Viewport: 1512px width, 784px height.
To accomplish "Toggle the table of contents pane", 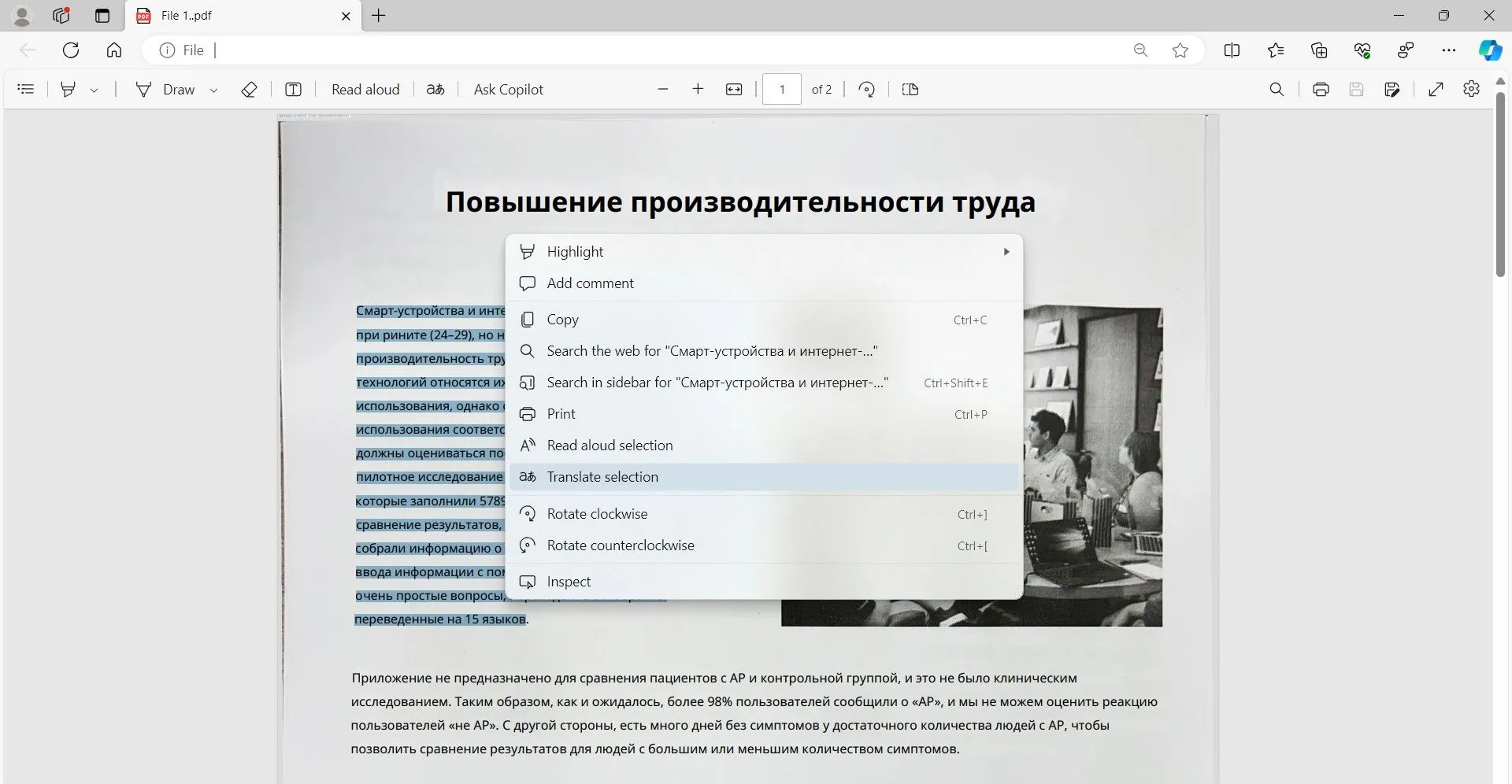I will (x=26, y=89).
